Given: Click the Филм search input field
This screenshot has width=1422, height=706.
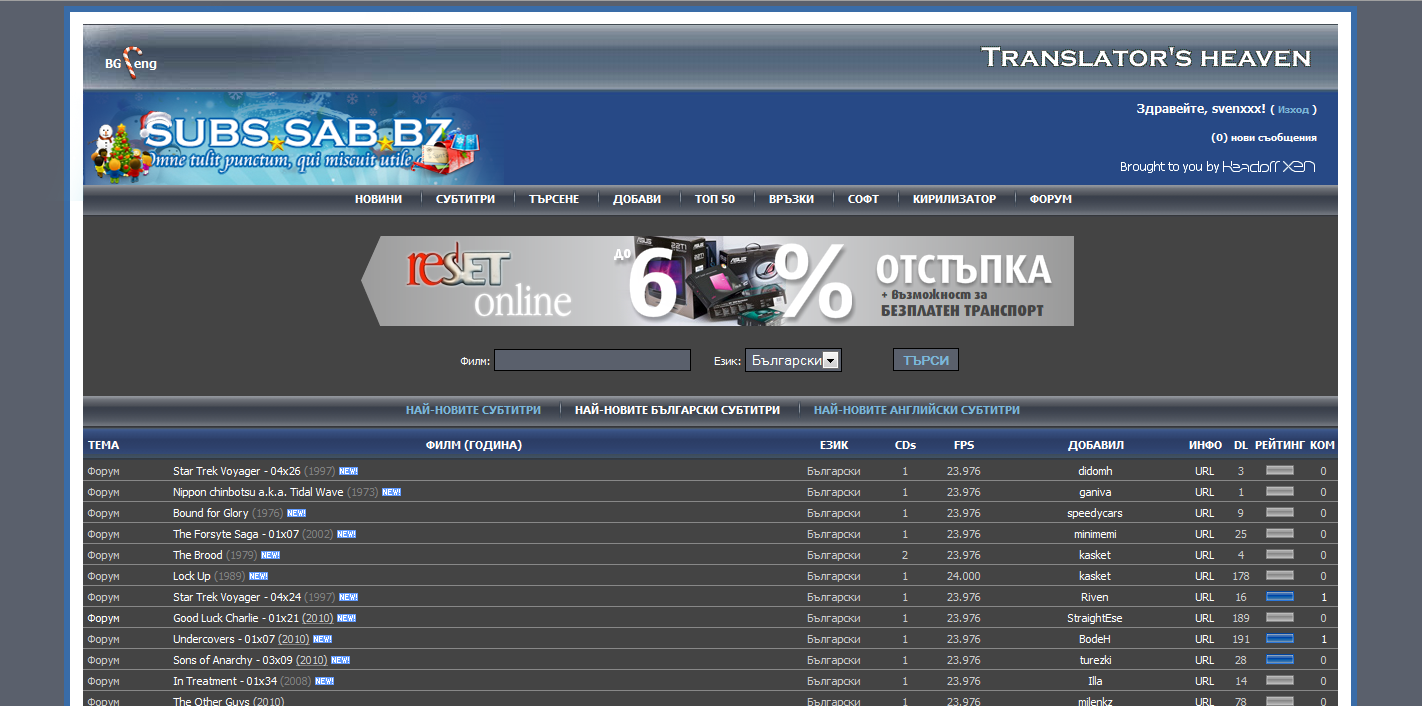Looking at the screenshot, I should point(592,360).
